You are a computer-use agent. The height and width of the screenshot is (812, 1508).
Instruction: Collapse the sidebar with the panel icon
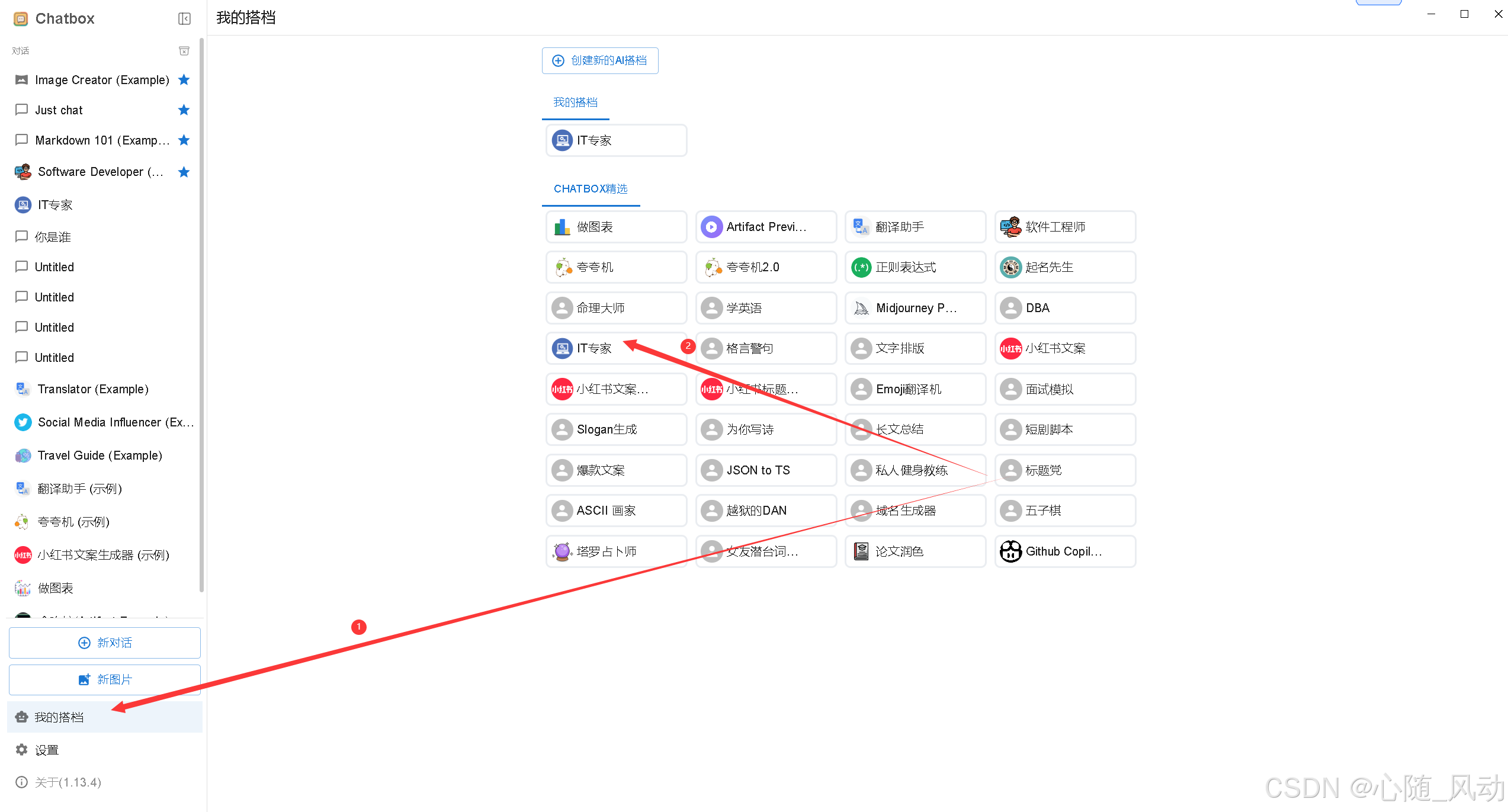[x=184, y=19]
